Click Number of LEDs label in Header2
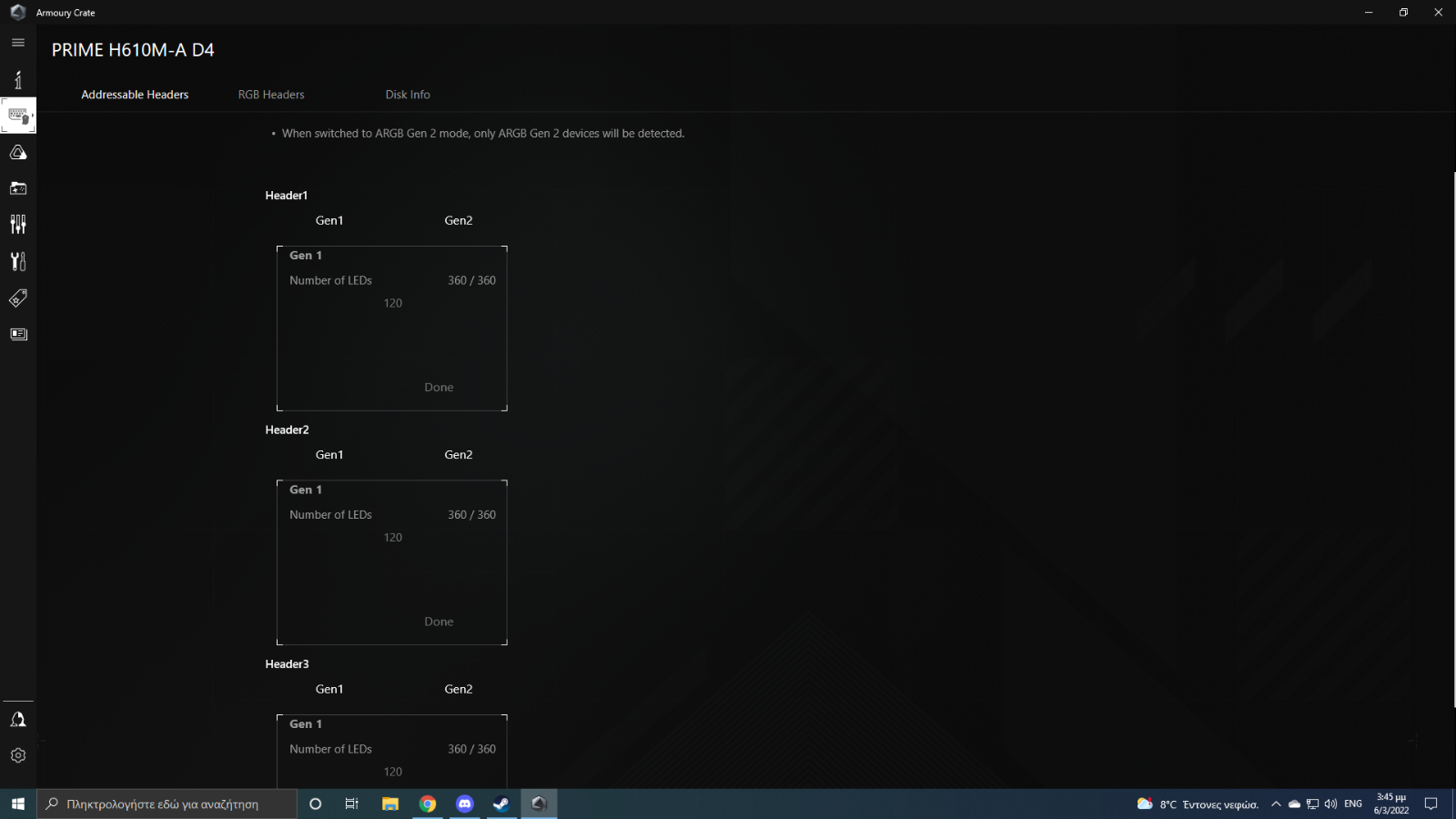Screen dimensions: 1456x819 [330, 515]
